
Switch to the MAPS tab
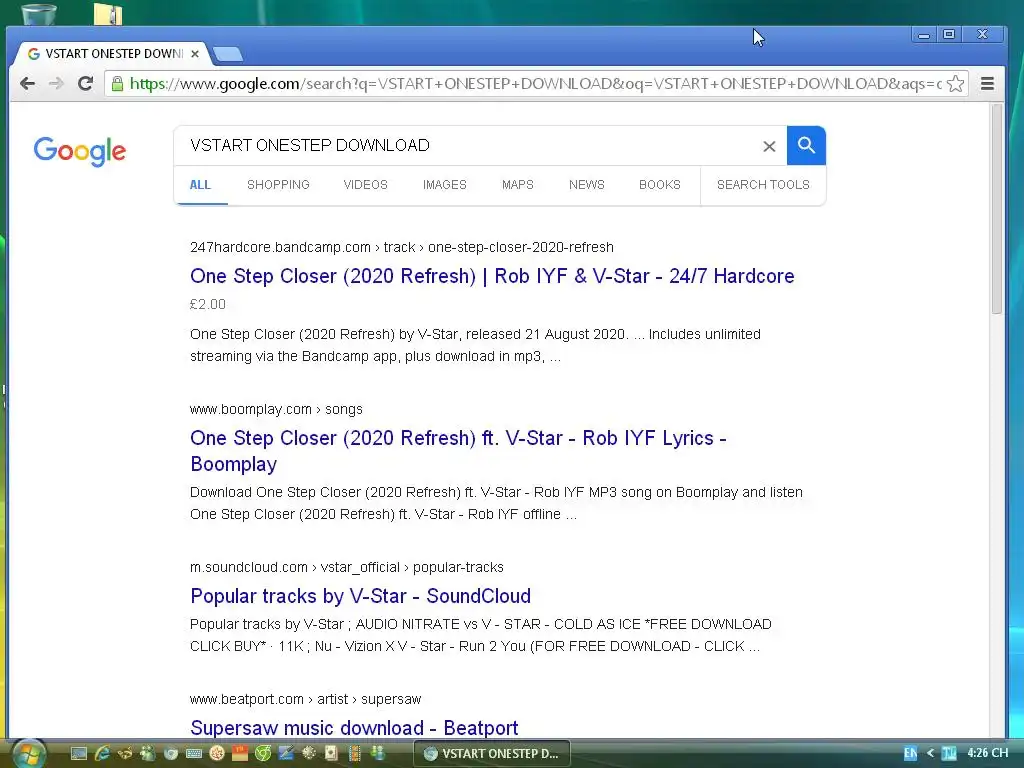[518, 185]
